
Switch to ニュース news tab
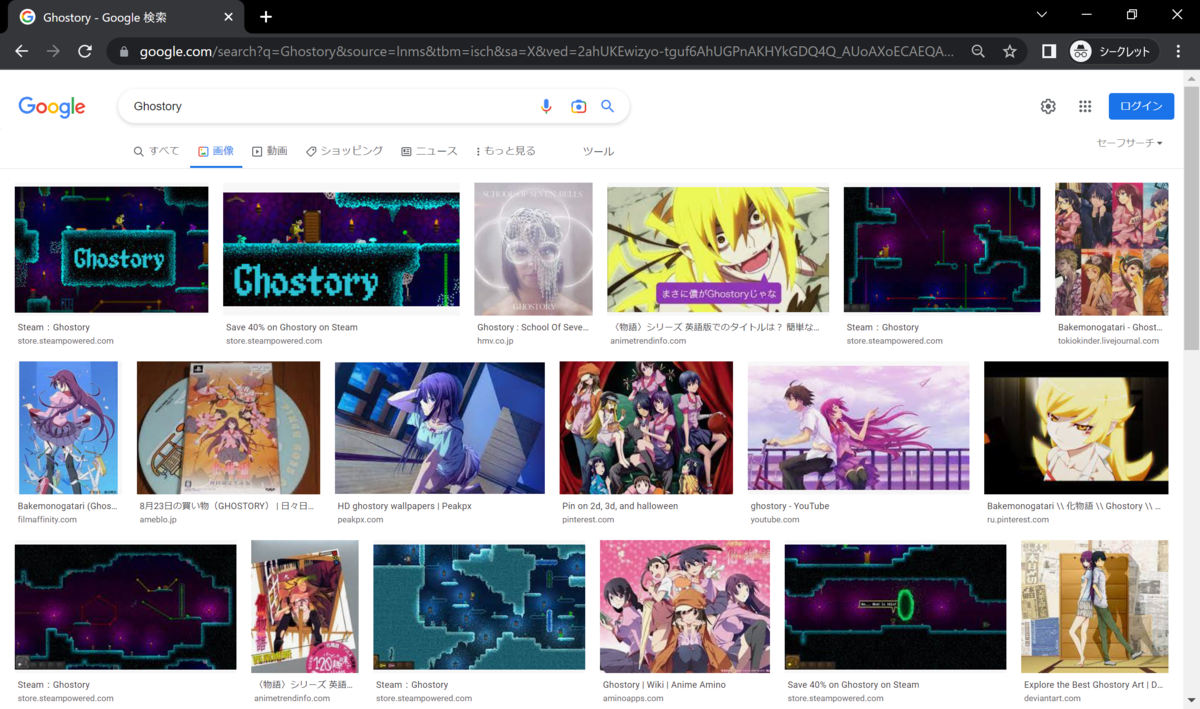coord(429,151)
